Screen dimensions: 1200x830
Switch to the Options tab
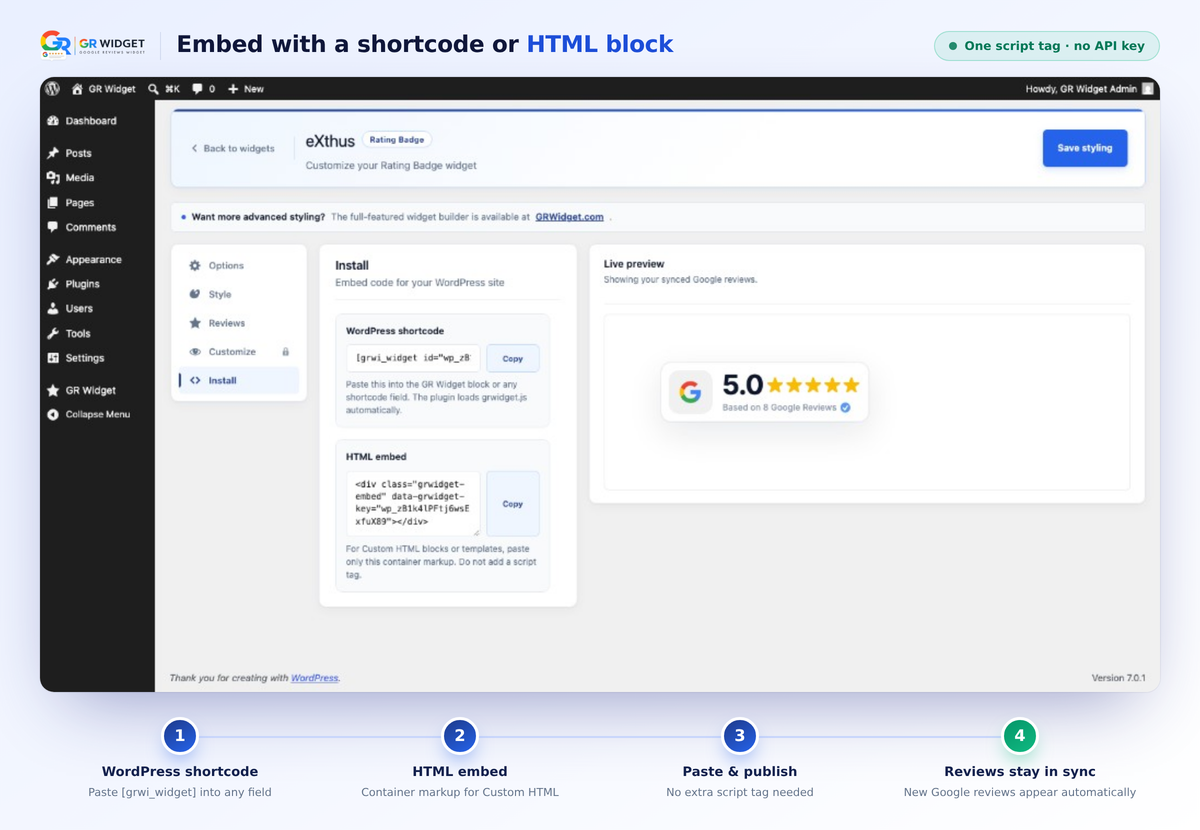239,266
